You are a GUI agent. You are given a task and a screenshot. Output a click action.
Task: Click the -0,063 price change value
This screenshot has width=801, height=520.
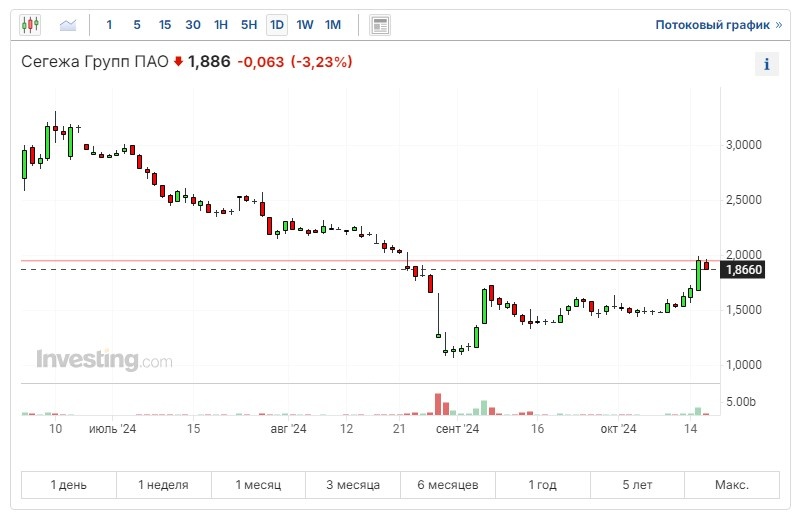(x=261, y=62)
